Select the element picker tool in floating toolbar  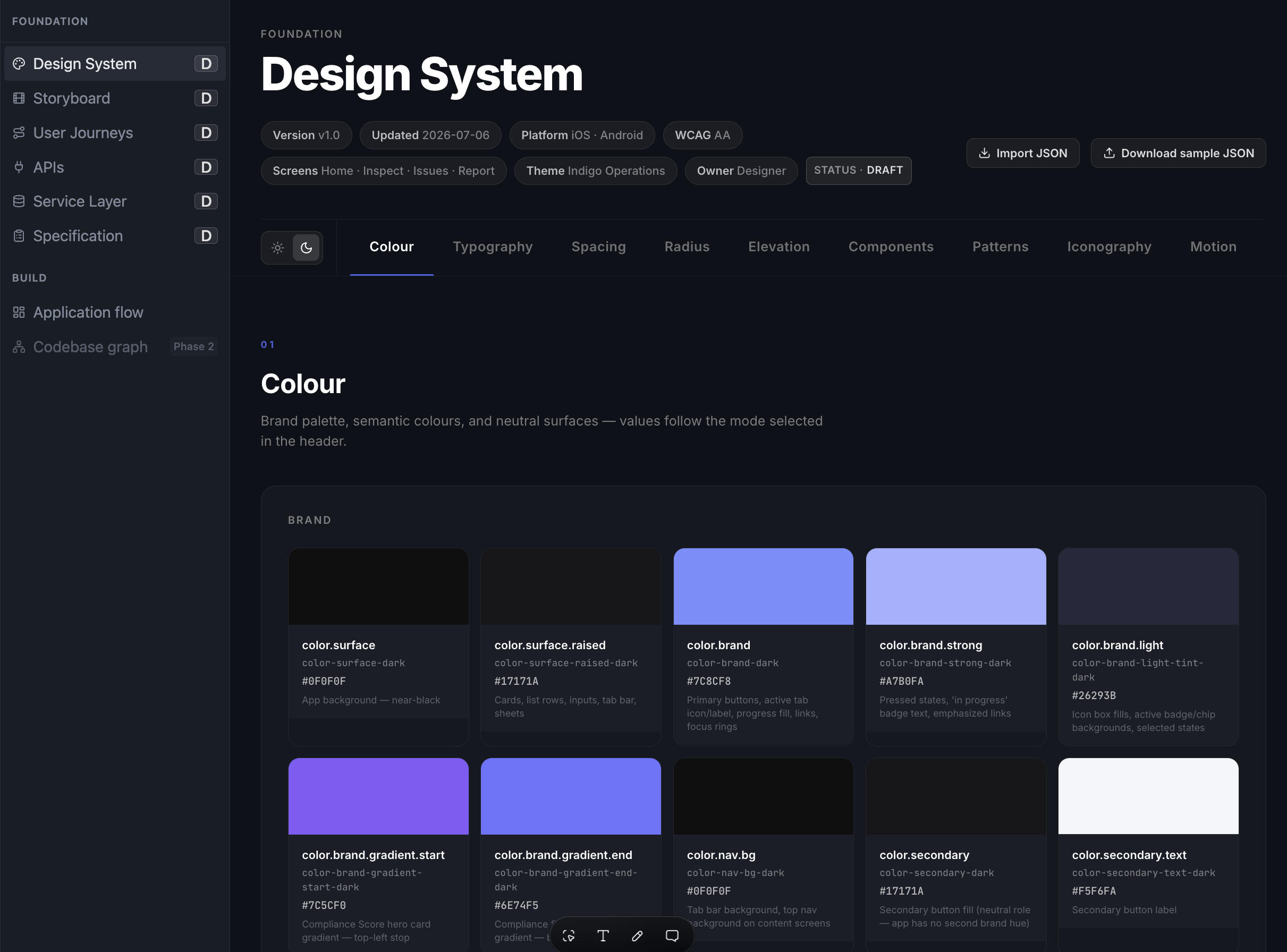pyautogui.click(x=569, y=936)
